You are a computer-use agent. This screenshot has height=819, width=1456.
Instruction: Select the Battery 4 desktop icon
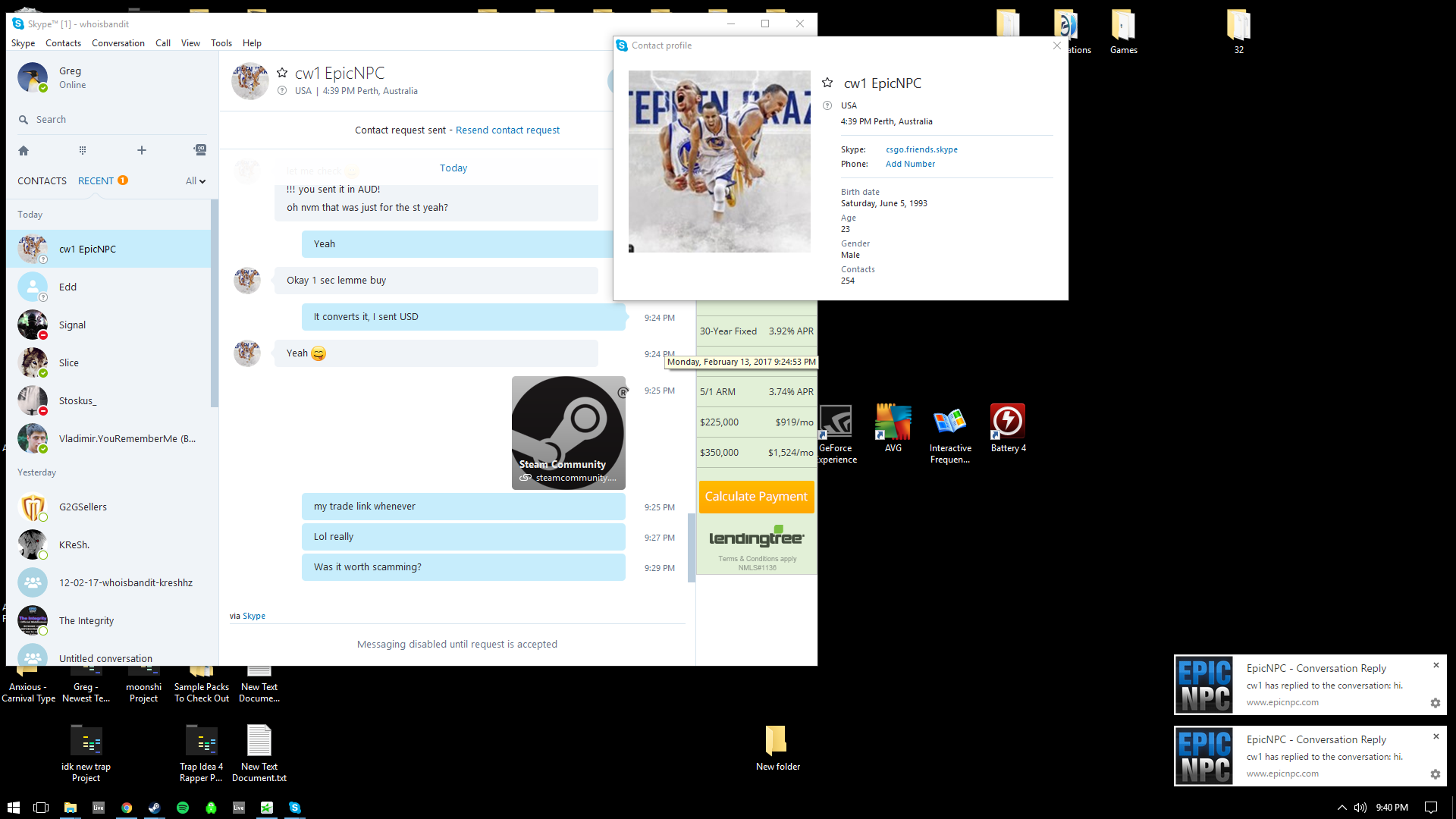coord(1008,428)
